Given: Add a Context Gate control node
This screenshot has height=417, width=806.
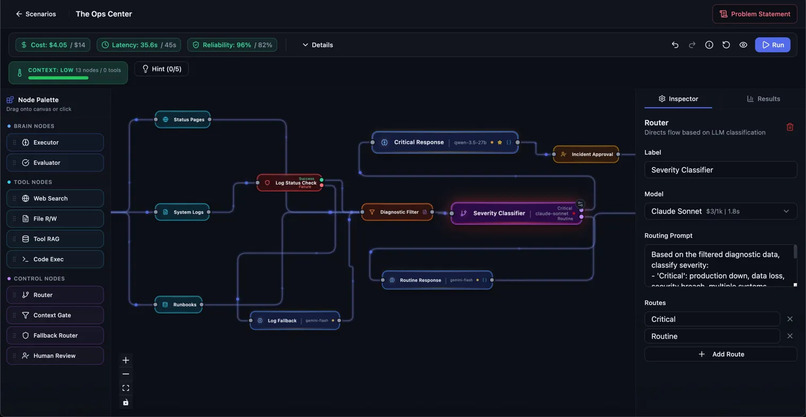Looking at the screenshot, I should click(x=55, y=315).
